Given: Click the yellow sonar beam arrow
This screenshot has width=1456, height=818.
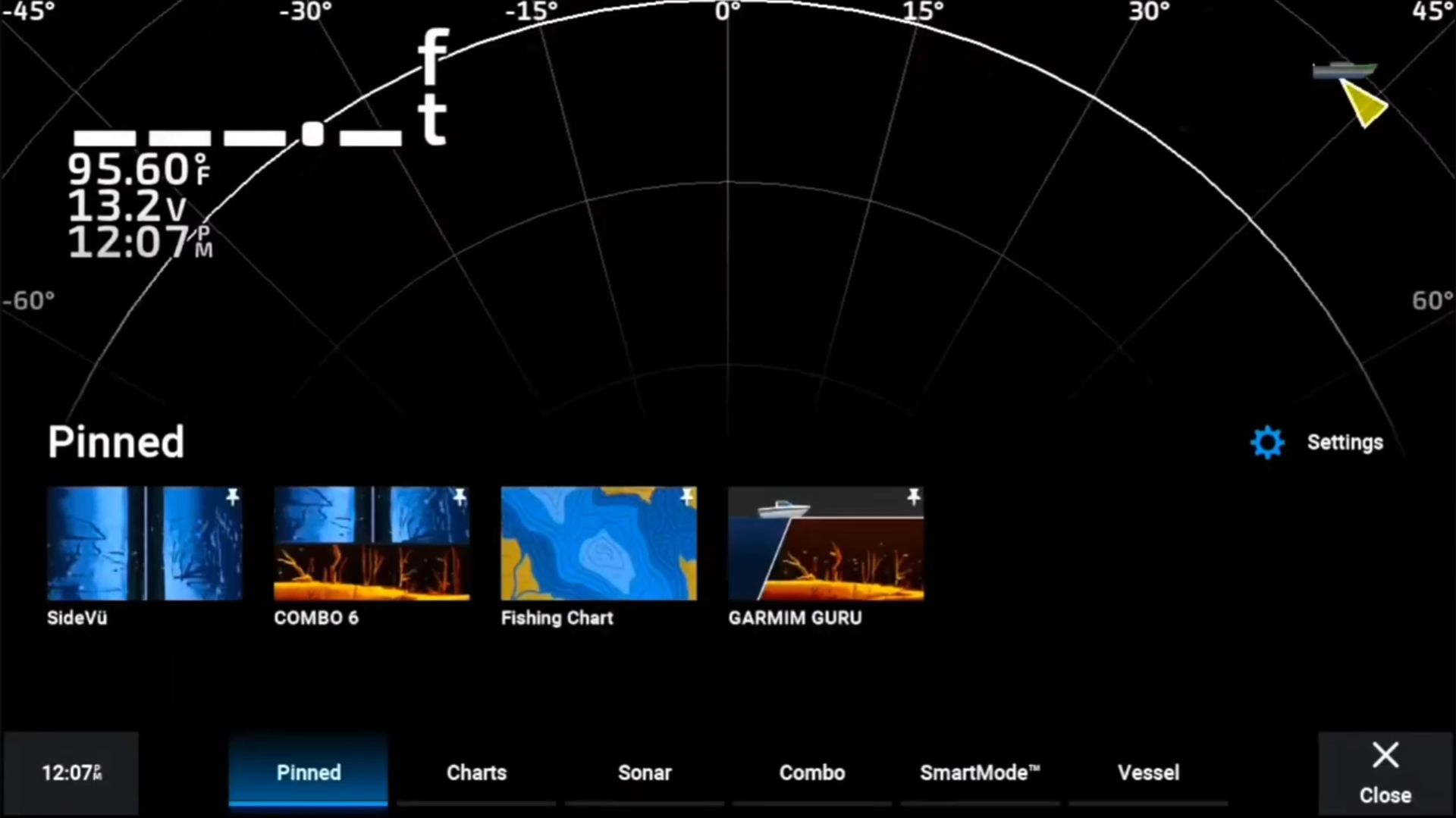Looking at the screenshot, I should coord(1364,103).
